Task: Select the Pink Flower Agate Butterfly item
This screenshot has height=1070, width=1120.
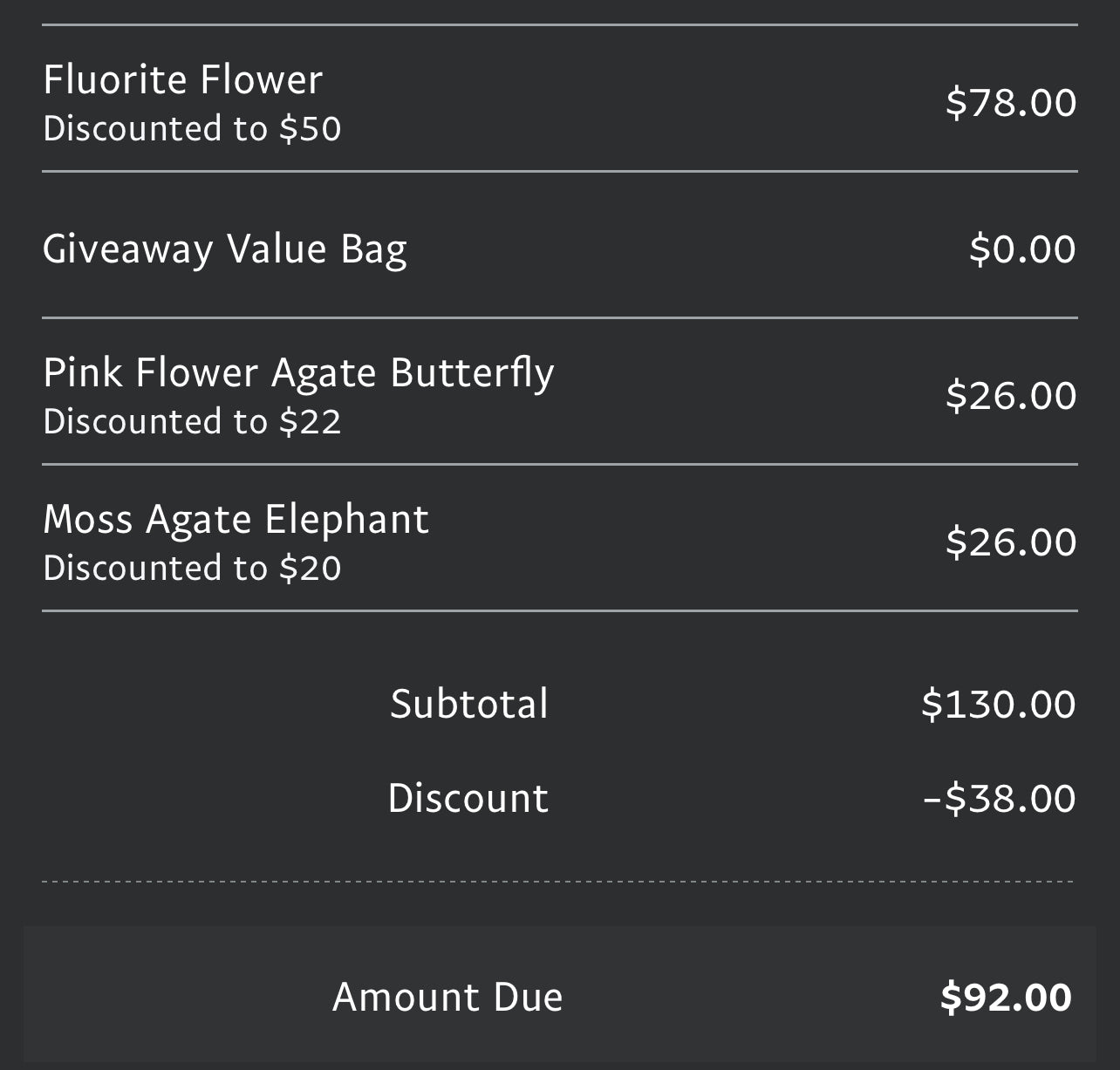Action: (x=298, y=373)
